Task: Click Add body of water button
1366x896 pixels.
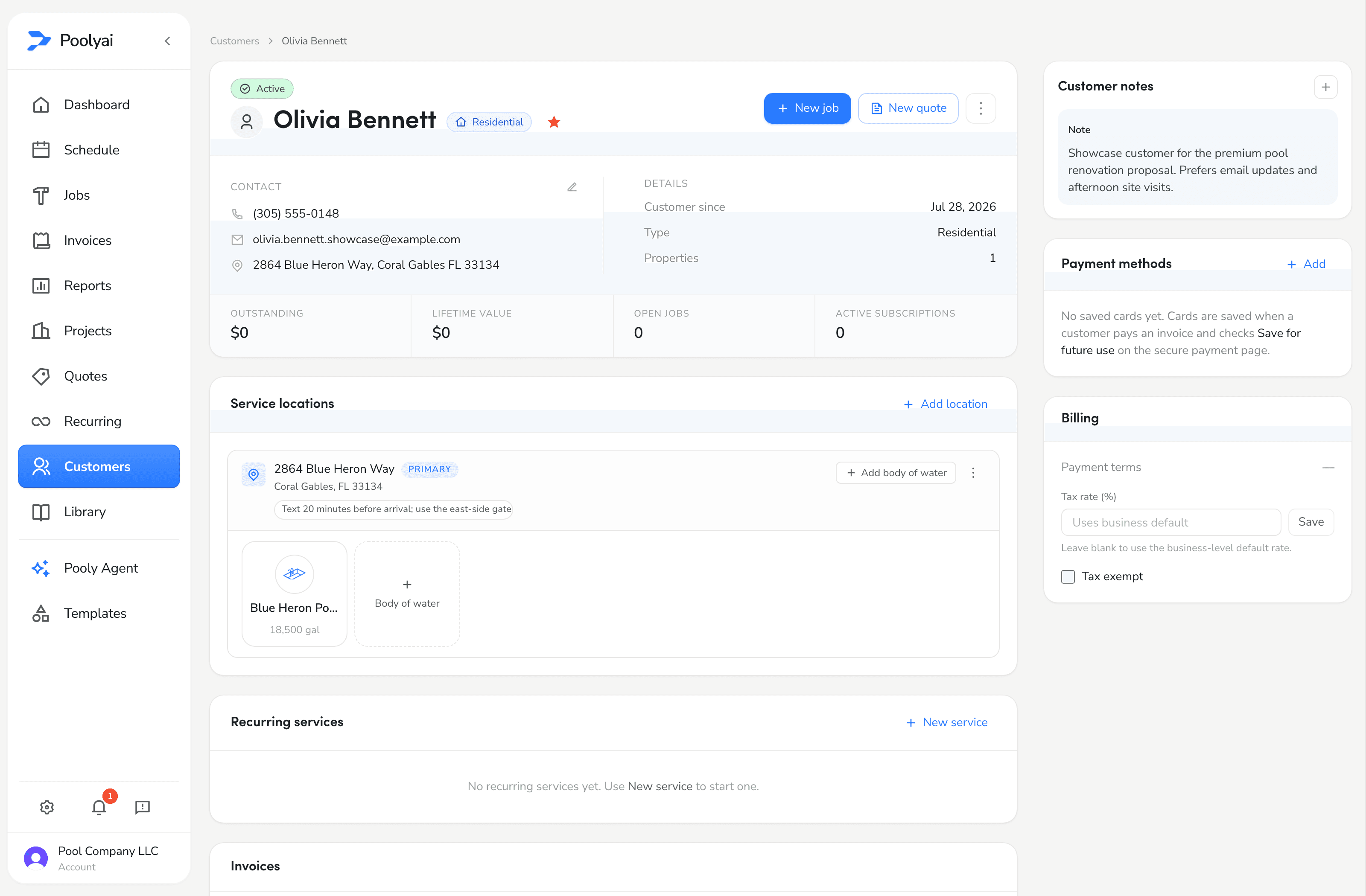Action: [x=896, y=473]
